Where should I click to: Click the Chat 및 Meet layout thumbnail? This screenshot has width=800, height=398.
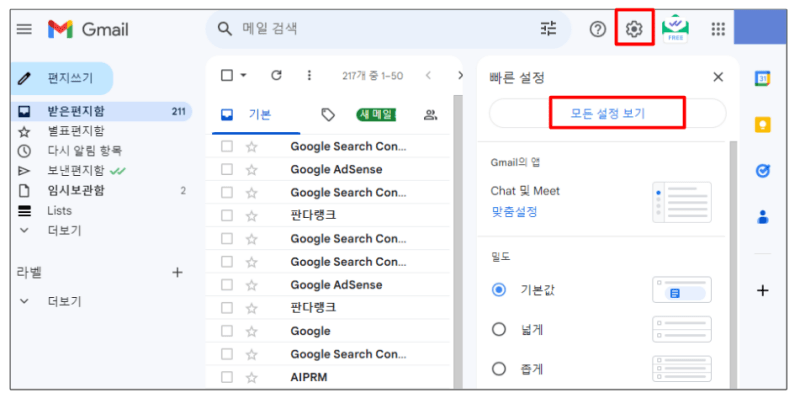pos(682,202)
